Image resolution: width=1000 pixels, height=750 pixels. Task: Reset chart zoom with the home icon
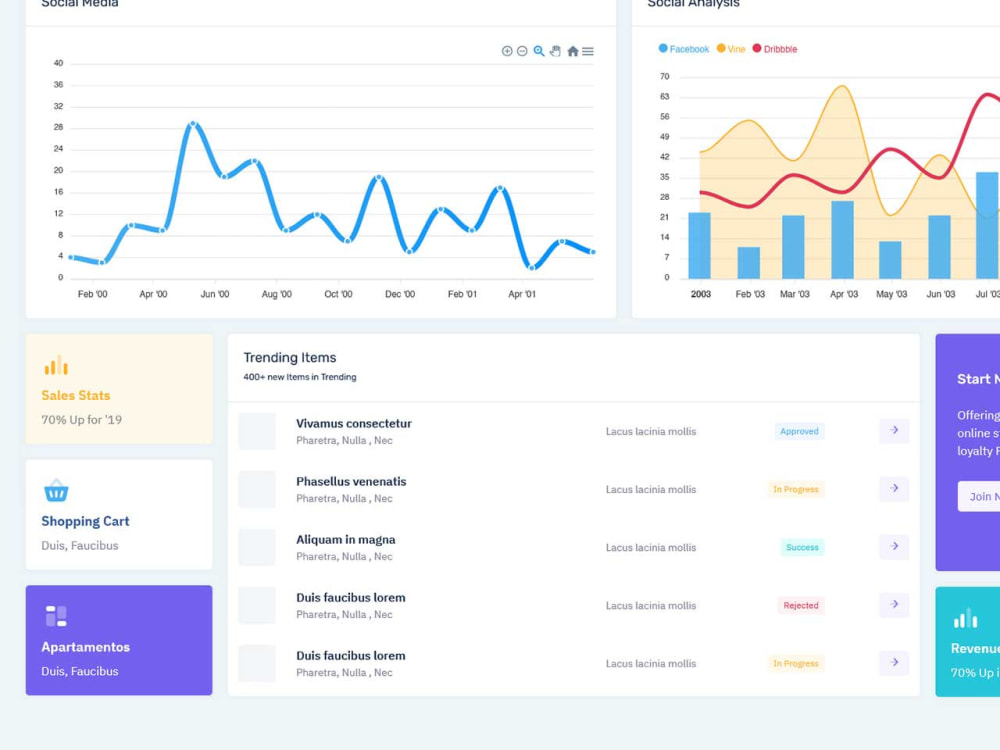pyautogui.click(x=573, y=51)
